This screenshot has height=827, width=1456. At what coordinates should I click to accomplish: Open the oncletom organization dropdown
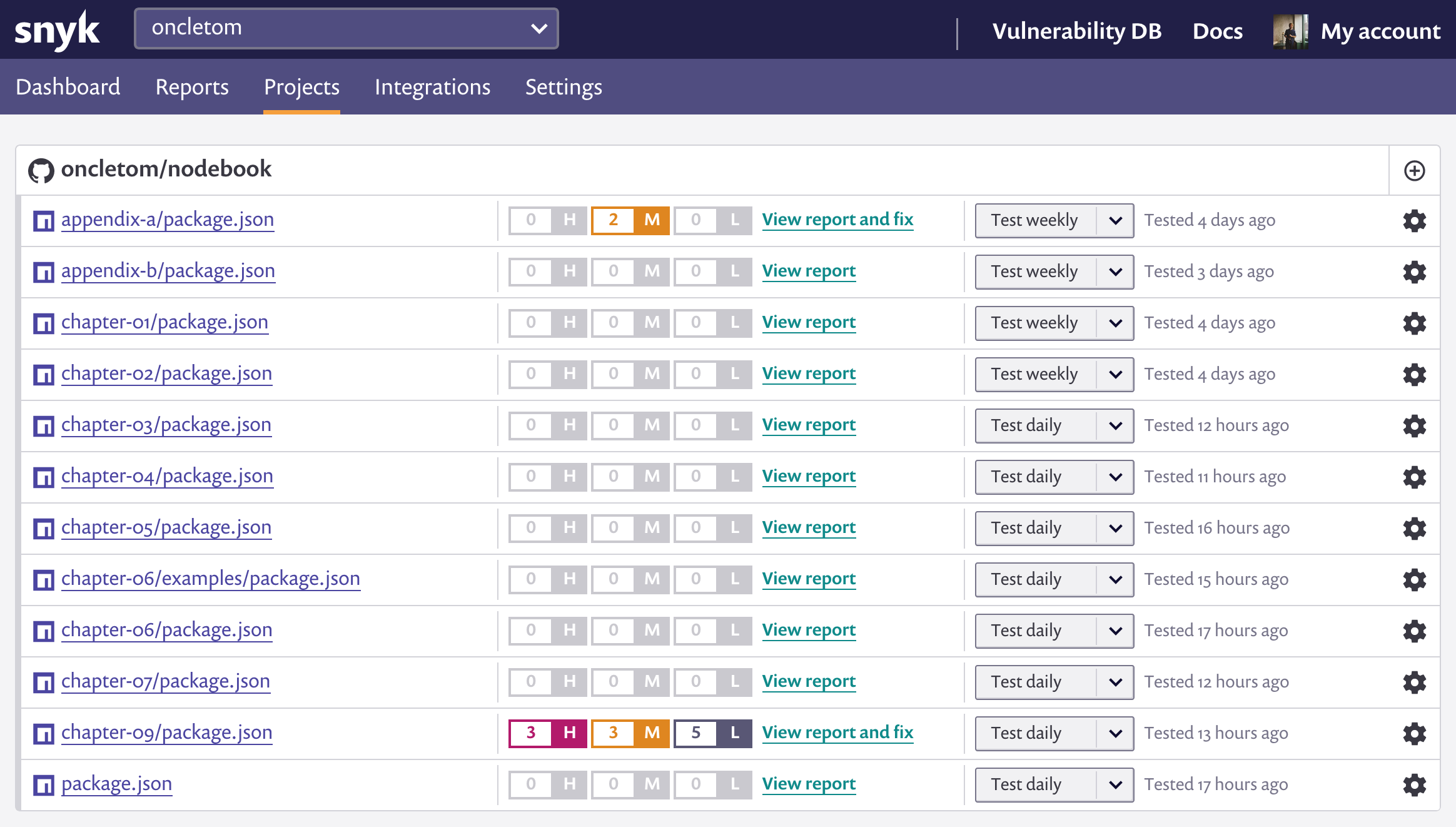point(346,28)
